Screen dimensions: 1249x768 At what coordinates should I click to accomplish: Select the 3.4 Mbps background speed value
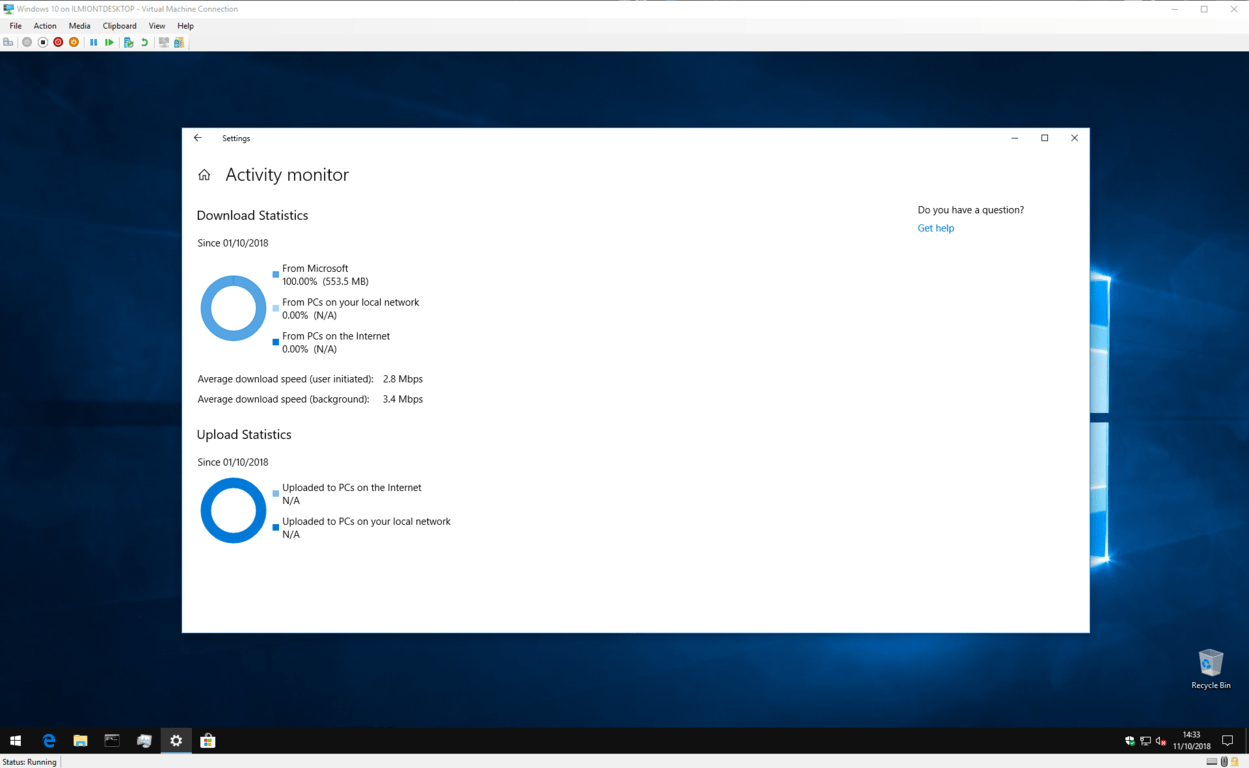[403, 399]
